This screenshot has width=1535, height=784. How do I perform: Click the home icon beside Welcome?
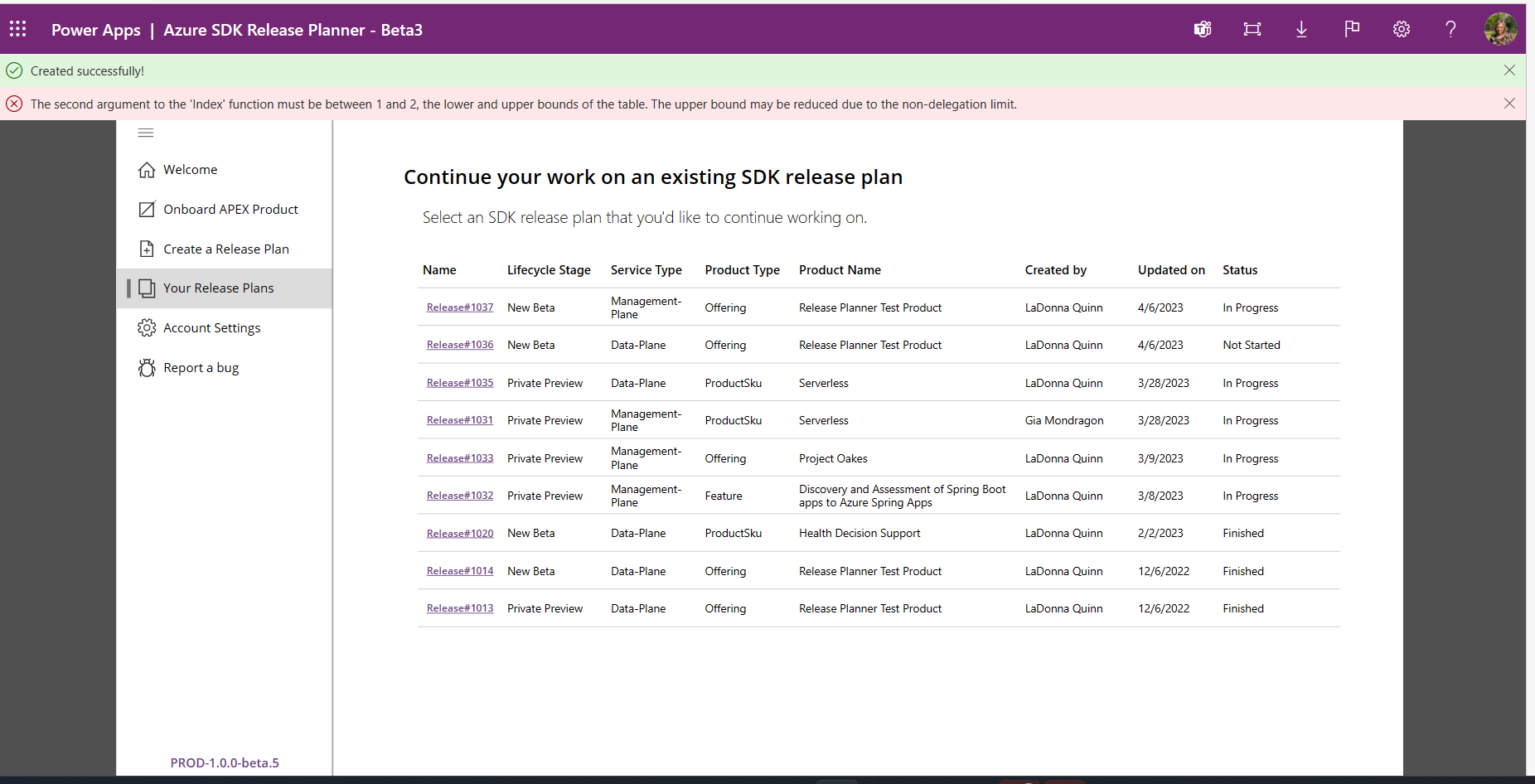point(147,169)
